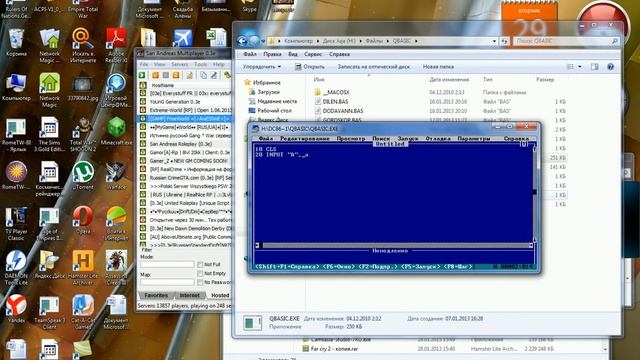The image size is (640, 360).
Task: Click the Размер column header in Explorer
Action: 545,80
